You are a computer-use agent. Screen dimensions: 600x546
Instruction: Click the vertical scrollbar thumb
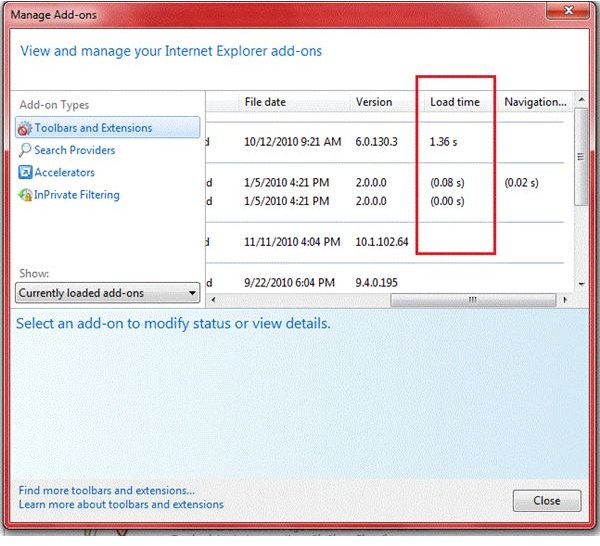click(x=581, y=156)
